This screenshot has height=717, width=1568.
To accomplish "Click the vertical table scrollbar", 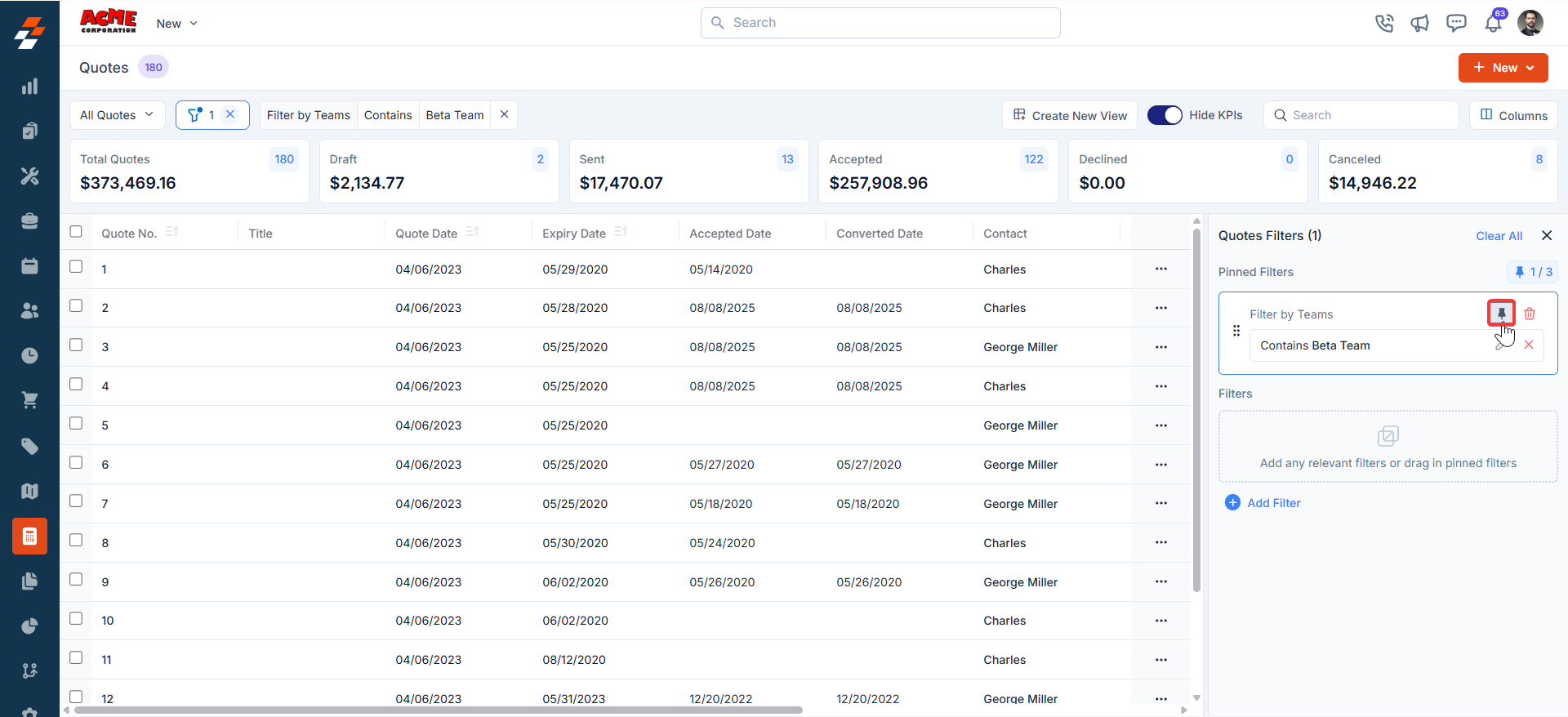I will [x=1196, y=408].
